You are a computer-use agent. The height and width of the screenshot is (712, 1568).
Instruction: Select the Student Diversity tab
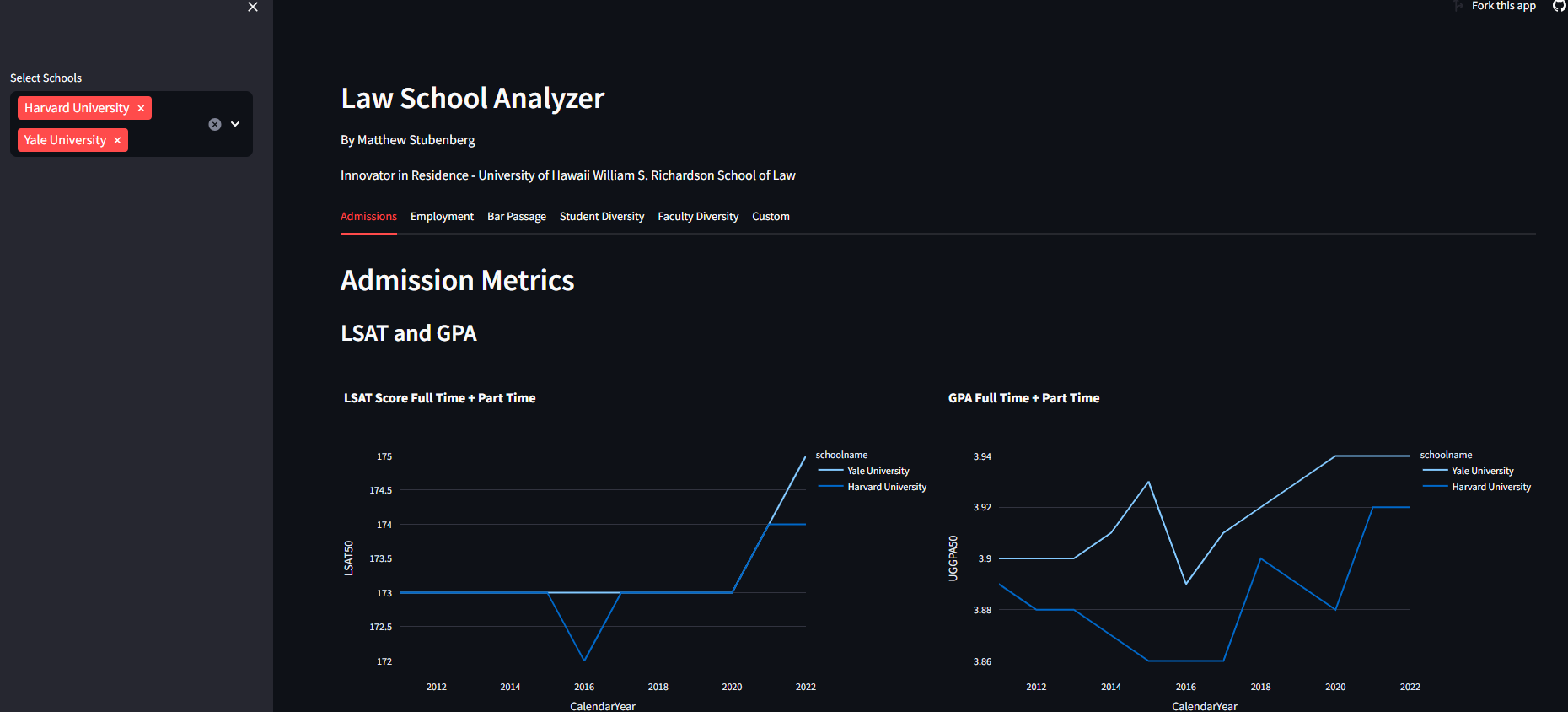click(601, 217)
